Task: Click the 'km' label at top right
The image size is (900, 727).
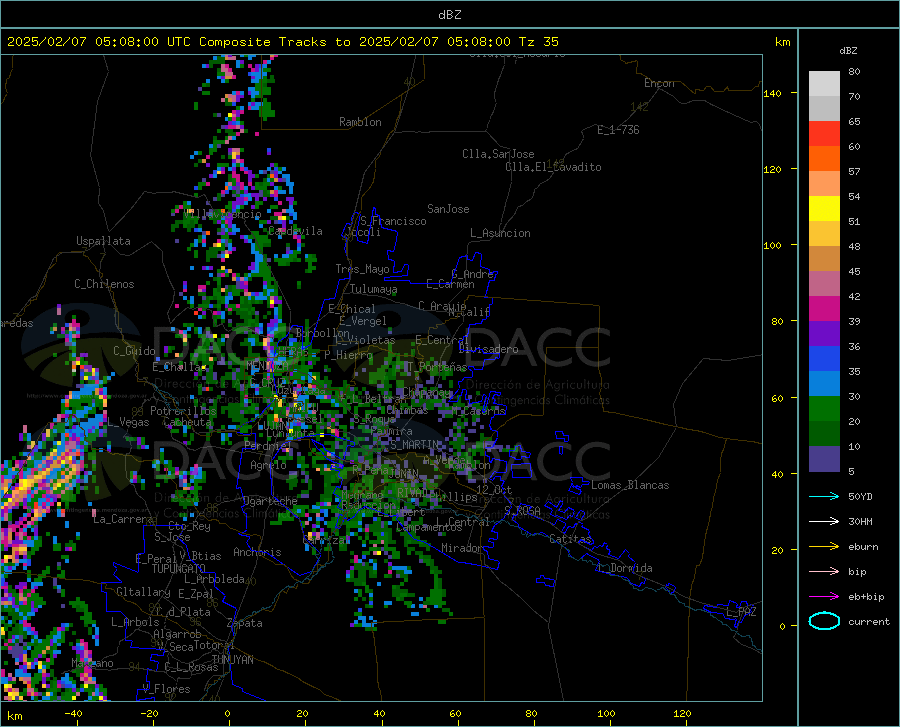Action: pyautogui.click(x=782, y=42)
